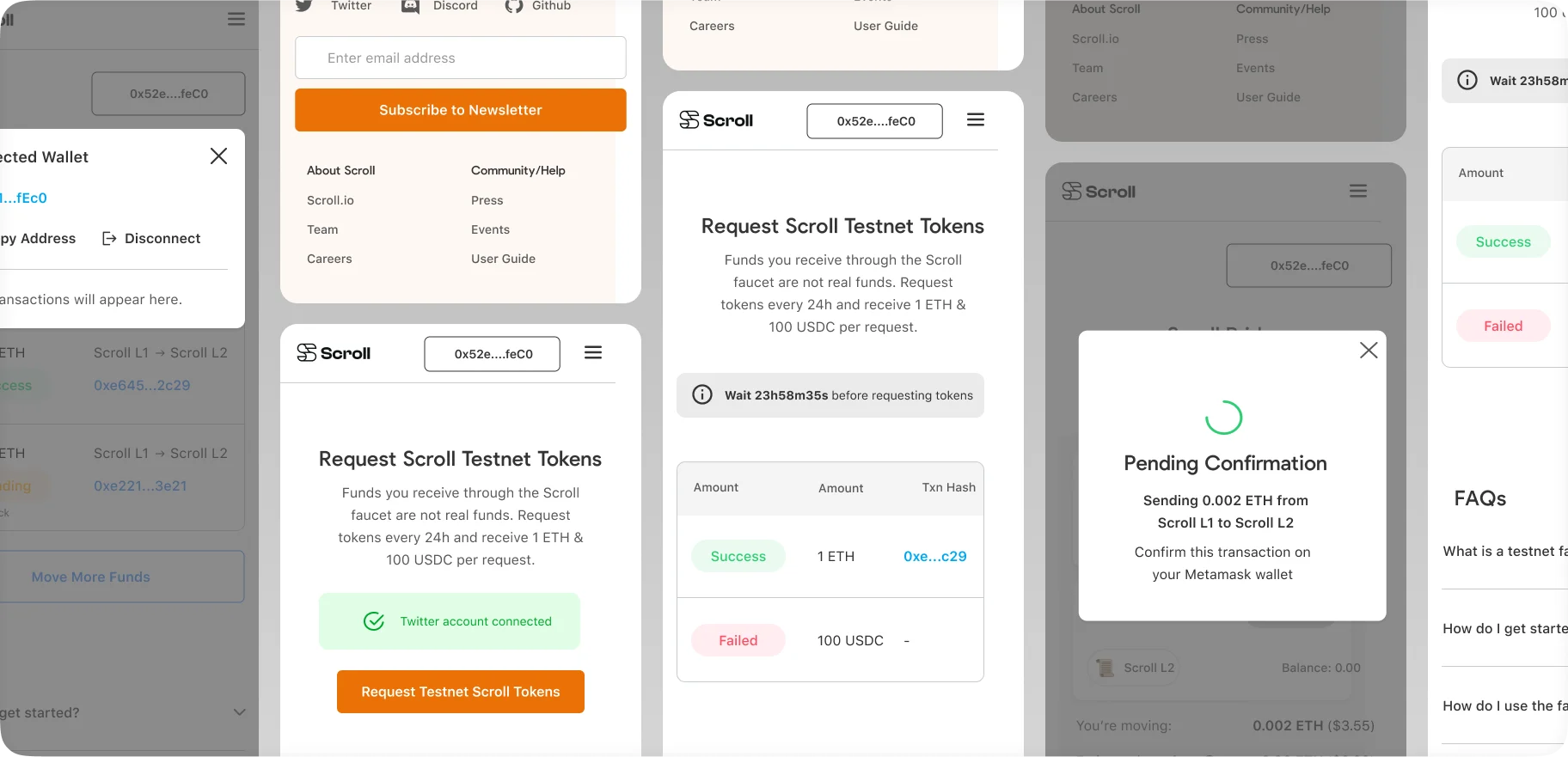Expand the 'get started?' FAQ chevron

(239, 712)
